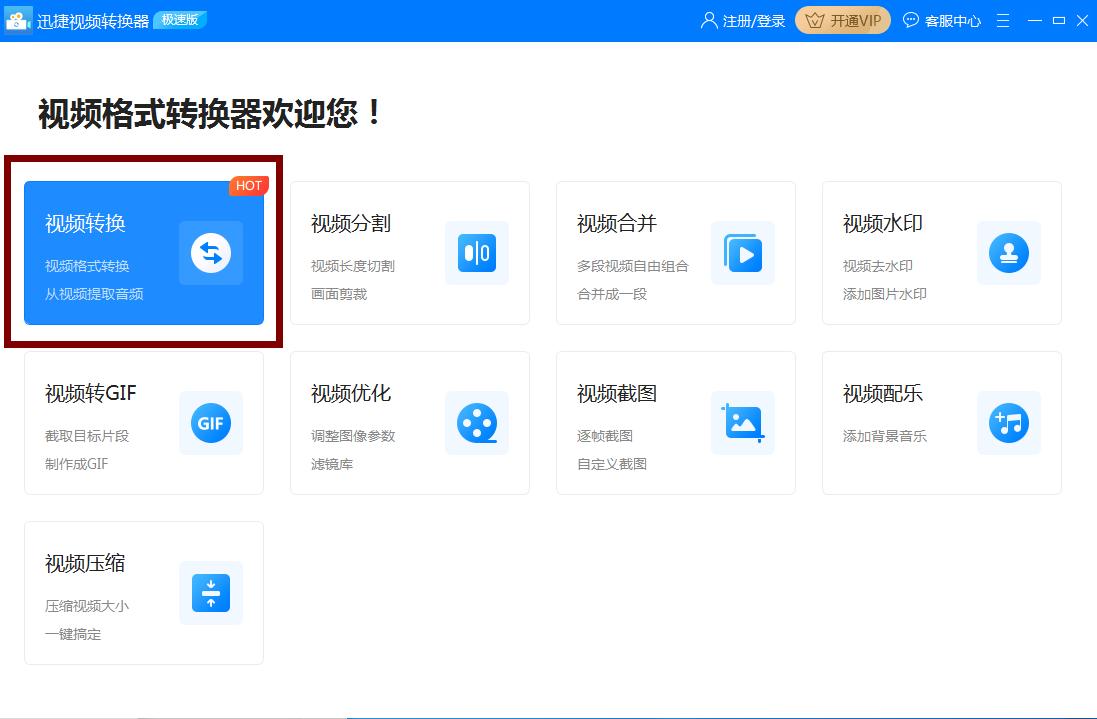
Task: Click the app logo in title bar
Action: [19, 19]
